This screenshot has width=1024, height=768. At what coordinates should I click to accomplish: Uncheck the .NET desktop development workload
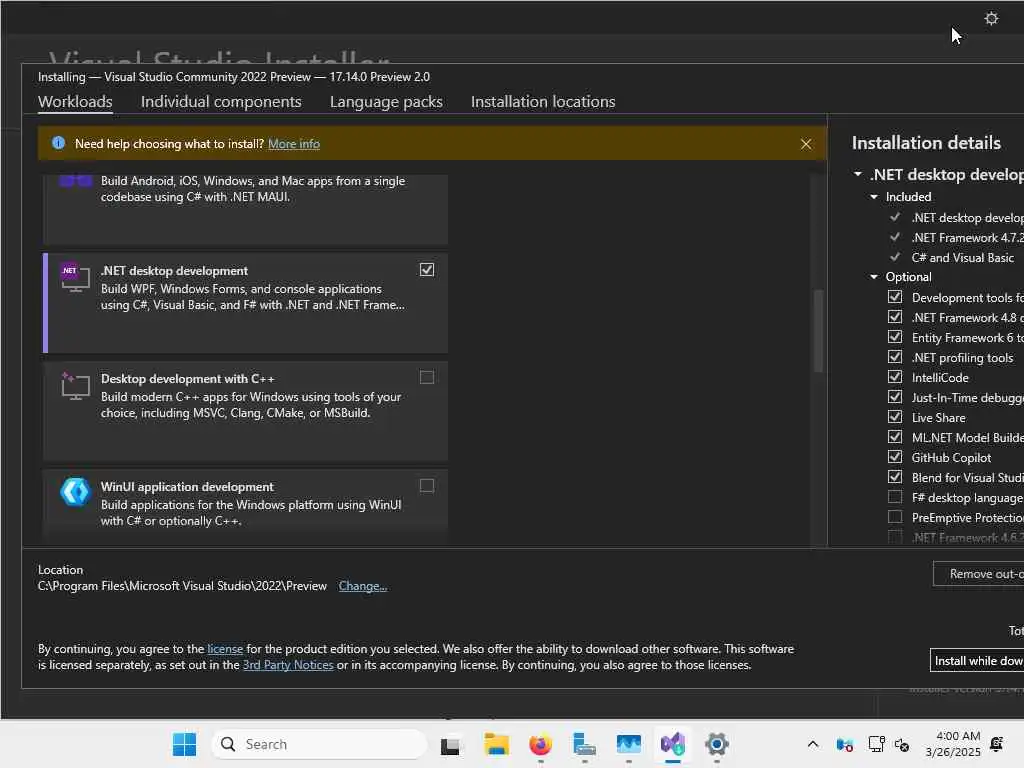tap(426, 270)
